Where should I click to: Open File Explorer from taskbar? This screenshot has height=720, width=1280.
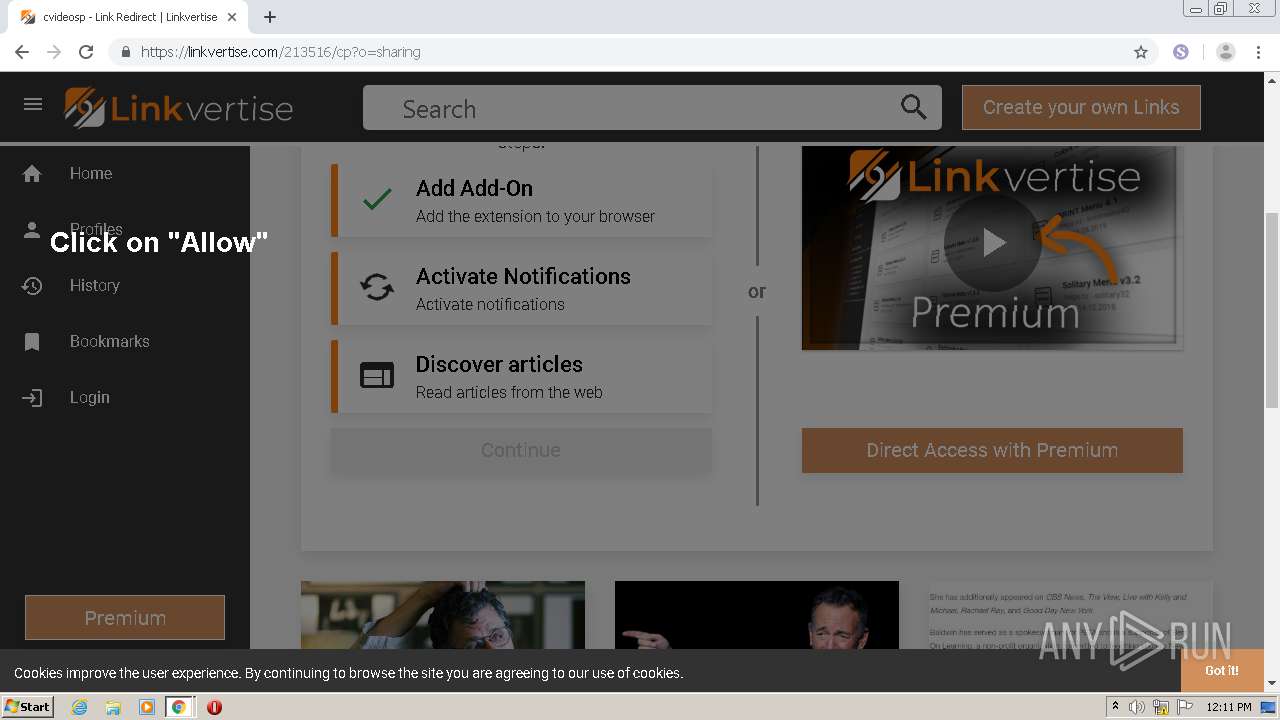click(x=113, y=707)
